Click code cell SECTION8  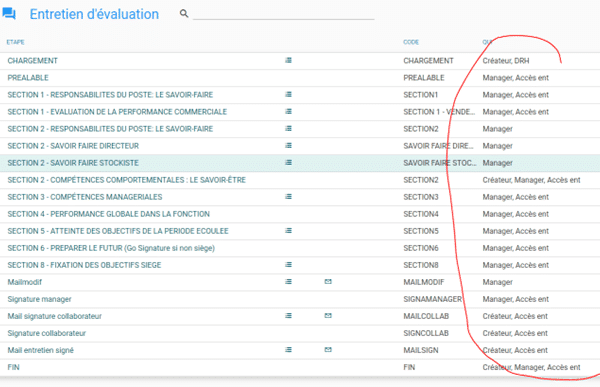tap(421, 265)
